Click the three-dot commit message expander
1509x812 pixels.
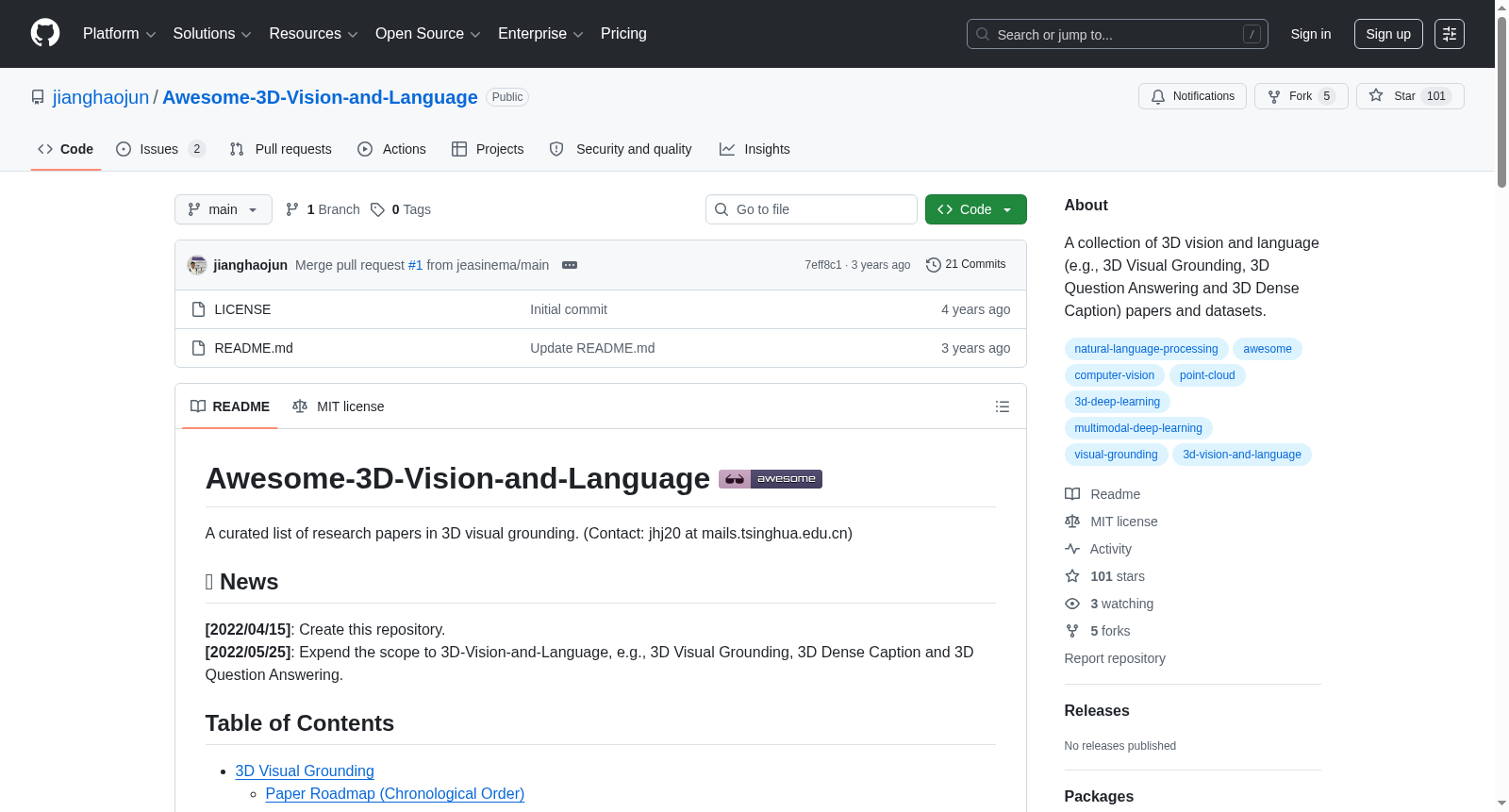point(570,265)
